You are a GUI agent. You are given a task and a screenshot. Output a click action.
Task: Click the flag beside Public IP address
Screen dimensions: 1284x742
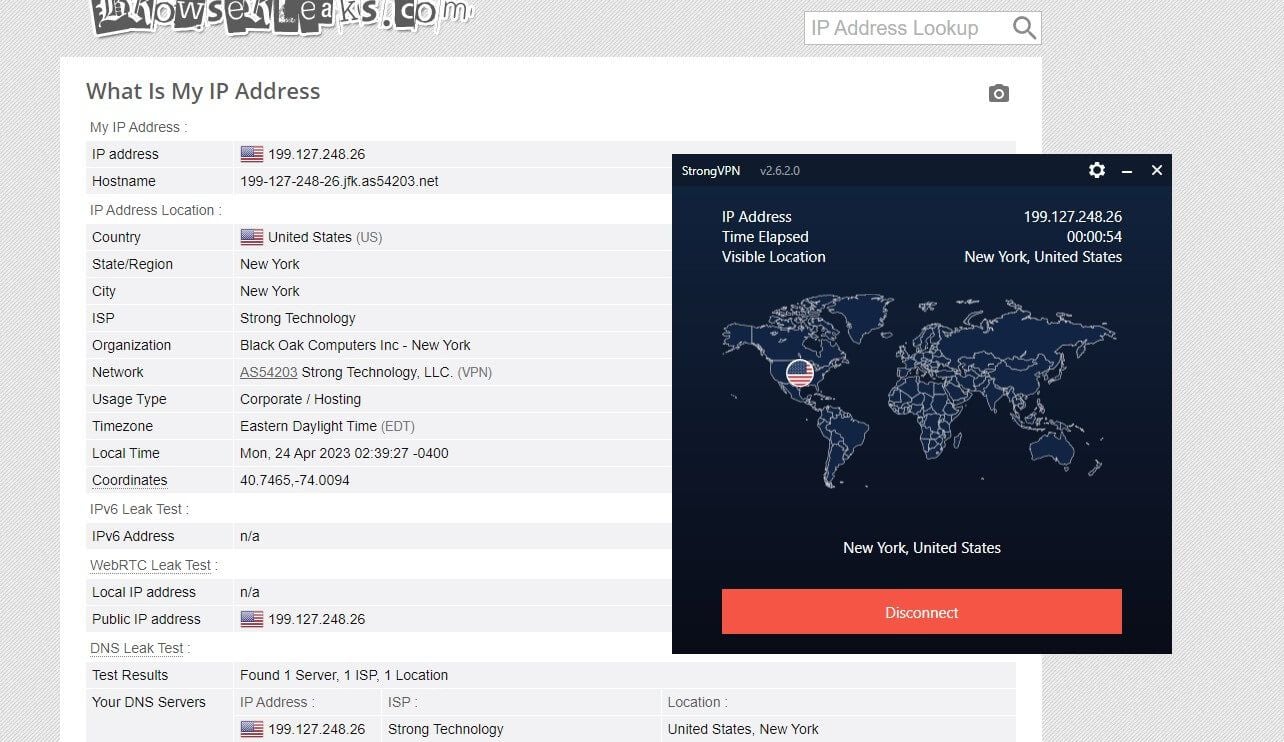point(252,619)
